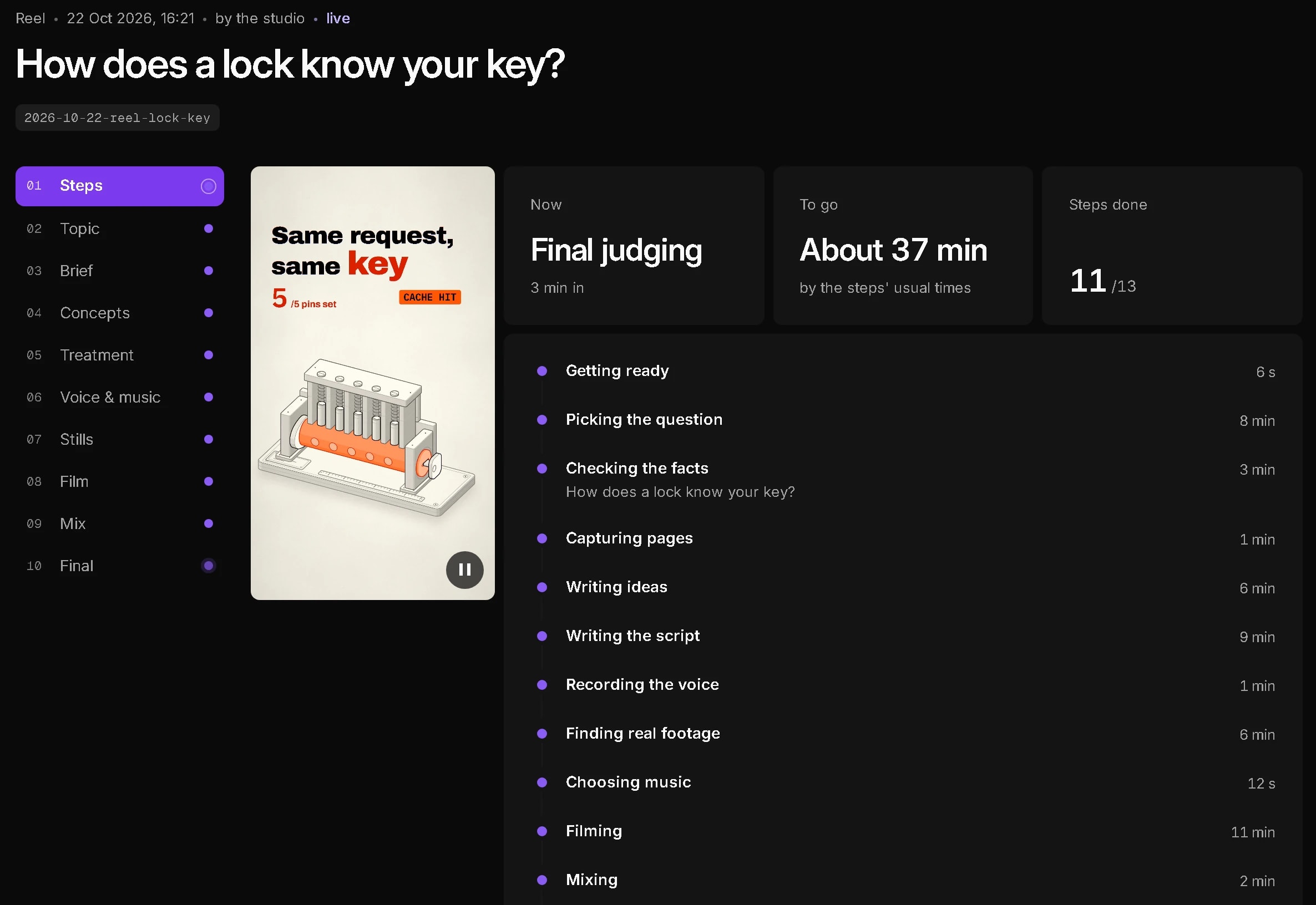This screenshot has height=905, width=1316.
Task: Open the Final section
Action: 120,566
